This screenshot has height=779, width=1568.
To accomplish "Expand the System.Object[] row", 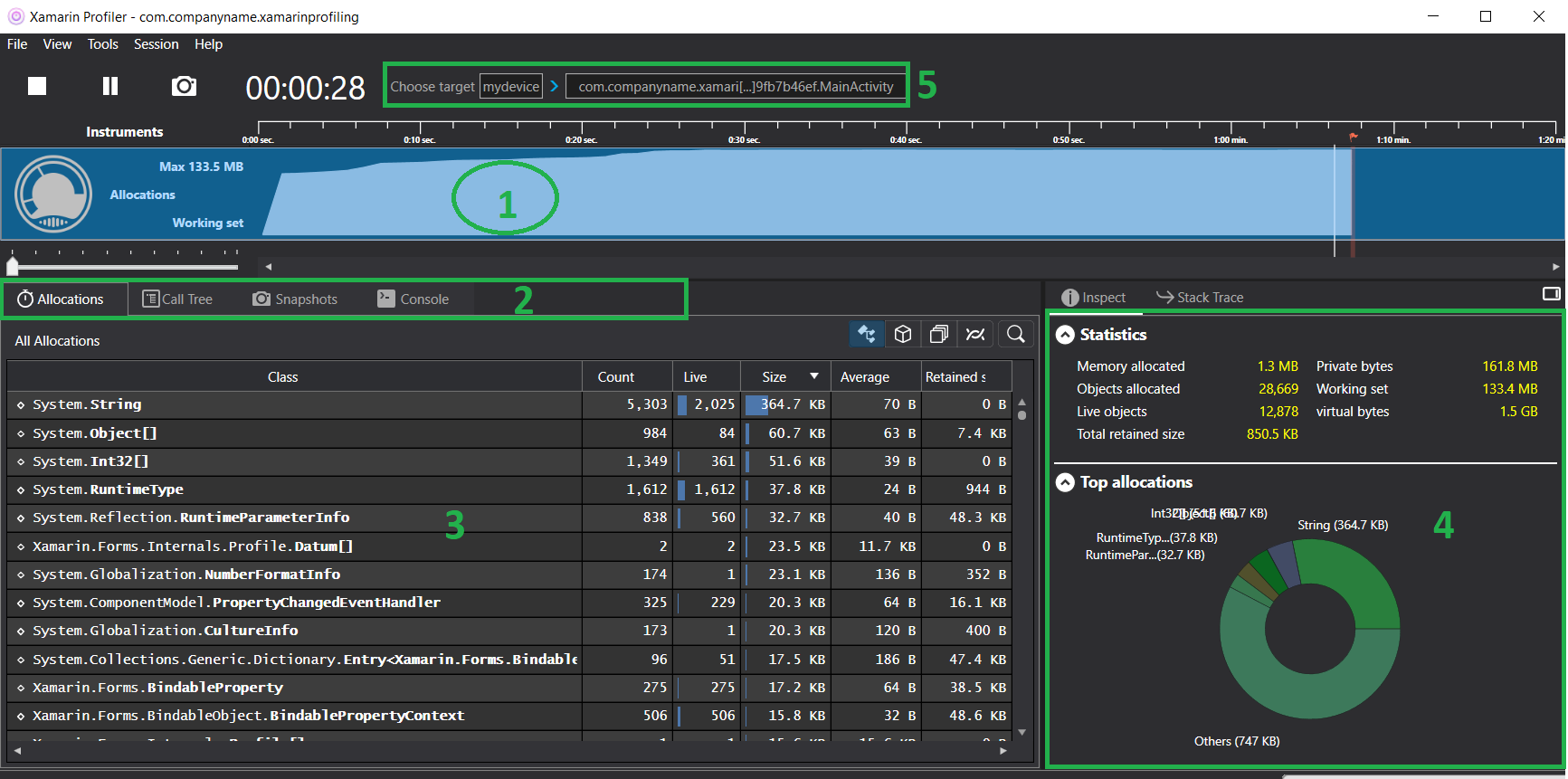I will (x=21, y=433).
